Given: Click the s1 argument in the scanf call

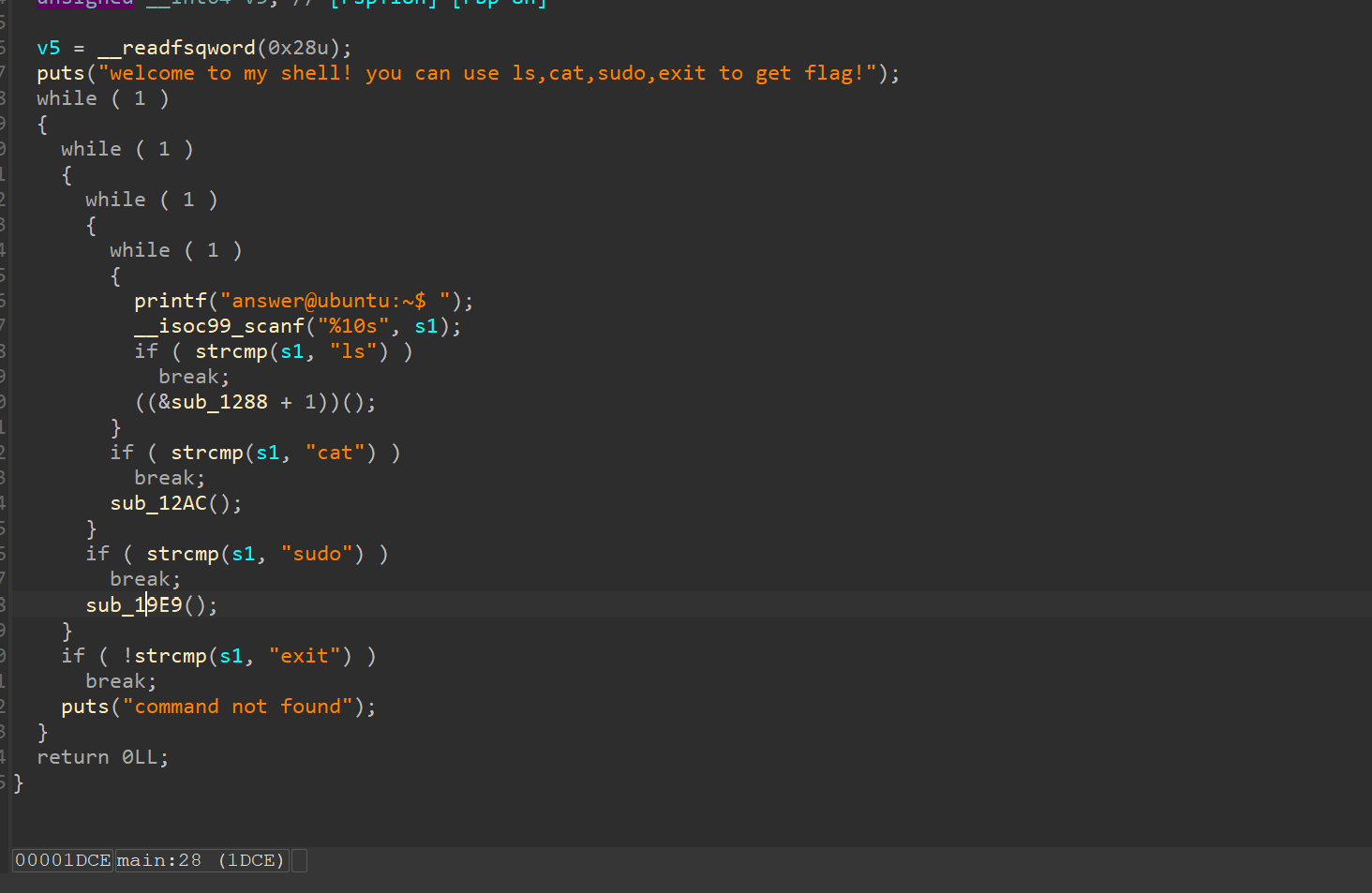Looking at the screenshot, I should [x=426, y=326].
